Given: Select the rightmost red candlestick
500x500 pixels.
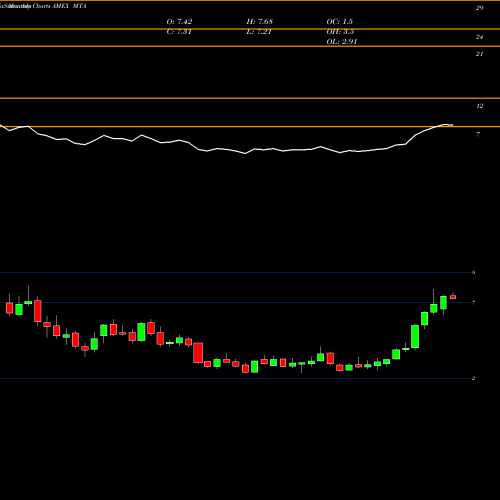Looking at the screenshot, I should click(453, 297).
